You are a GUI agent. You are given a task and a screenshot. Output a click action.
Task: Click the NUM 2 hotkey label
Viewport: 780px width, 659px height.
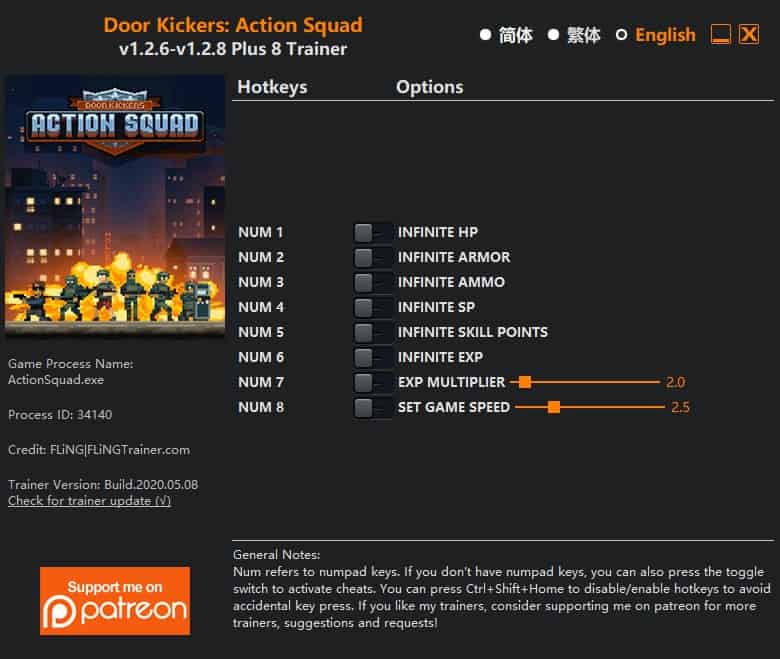(261, 257)
